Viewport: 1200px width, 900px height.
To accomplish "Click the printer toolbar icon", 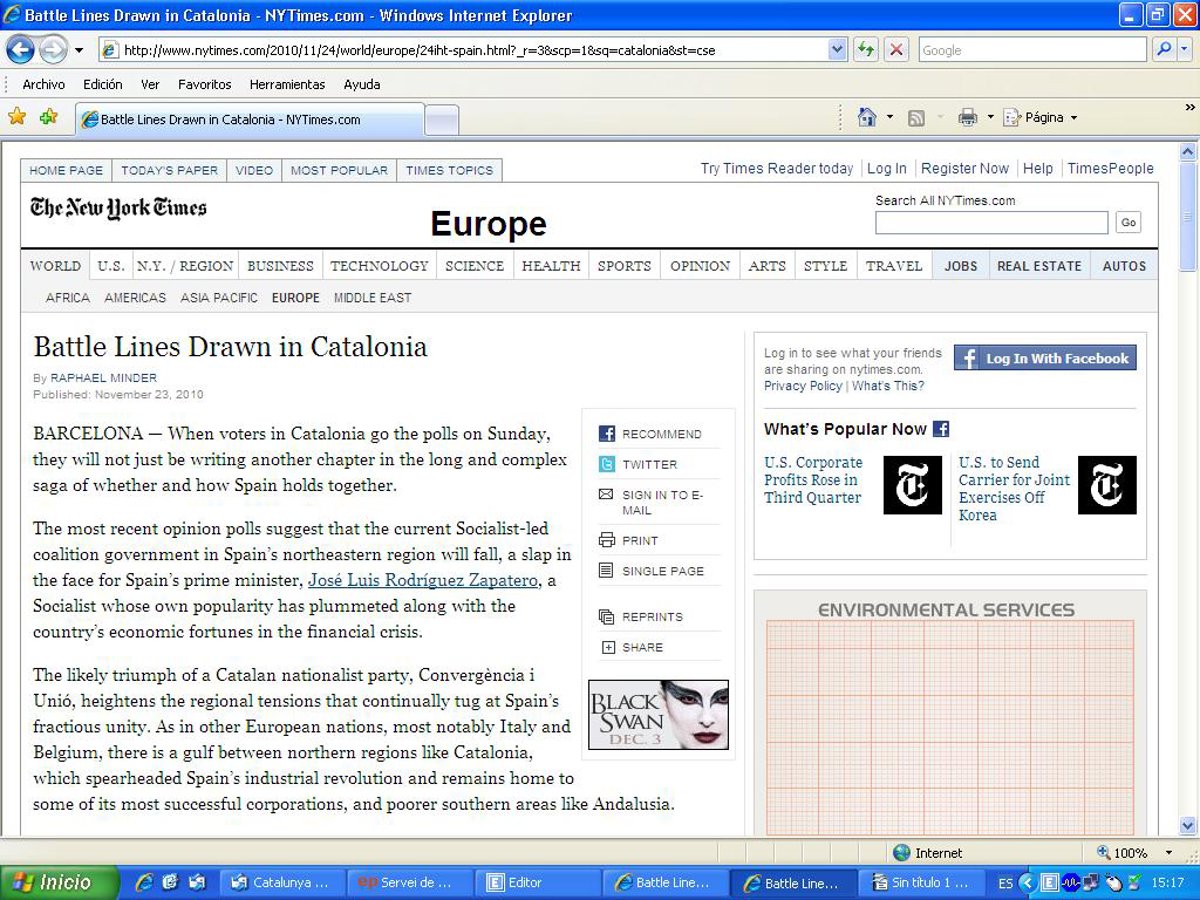I will tap(967, 117).
